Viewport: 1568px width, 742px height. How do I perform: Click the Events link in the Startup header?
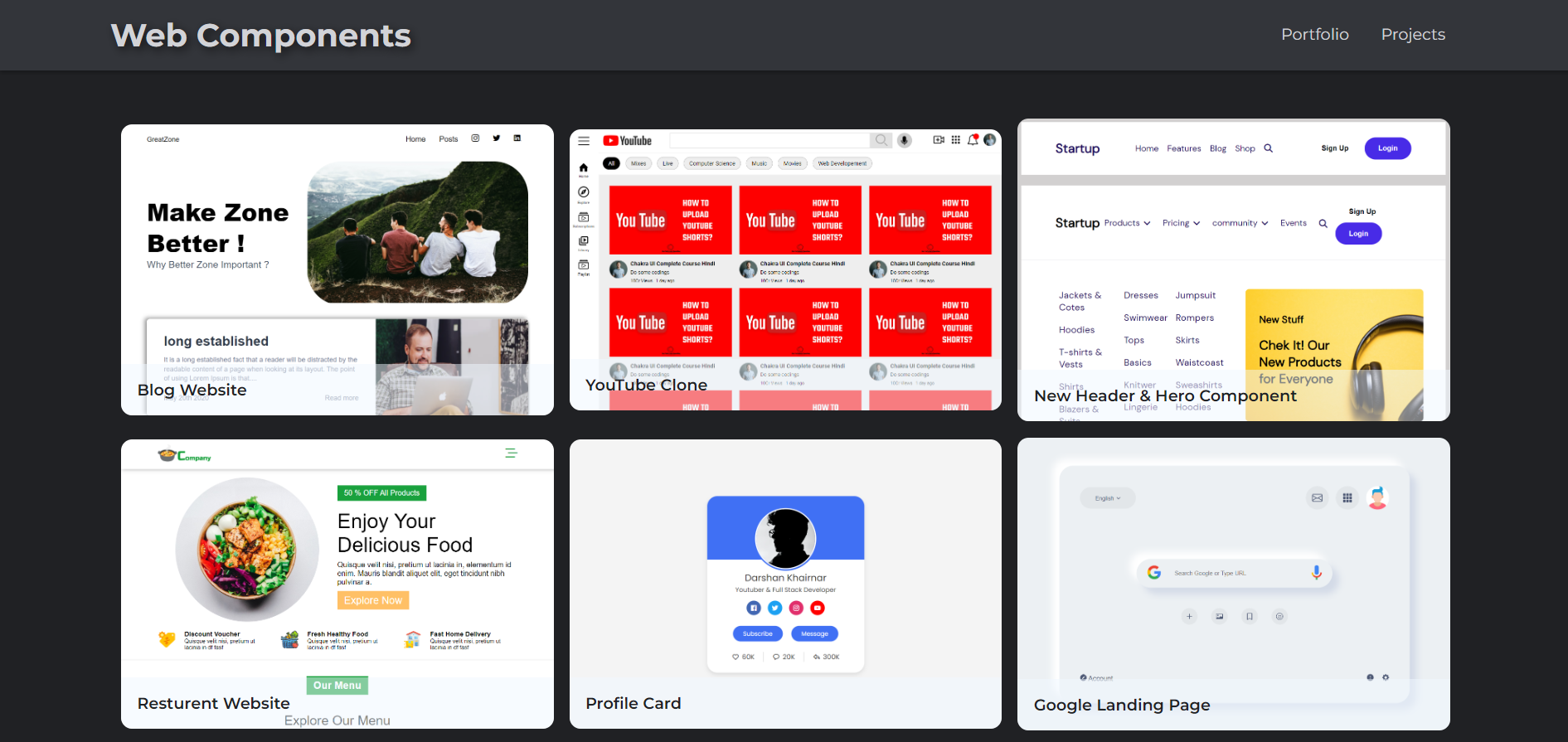pos(1293,223)
